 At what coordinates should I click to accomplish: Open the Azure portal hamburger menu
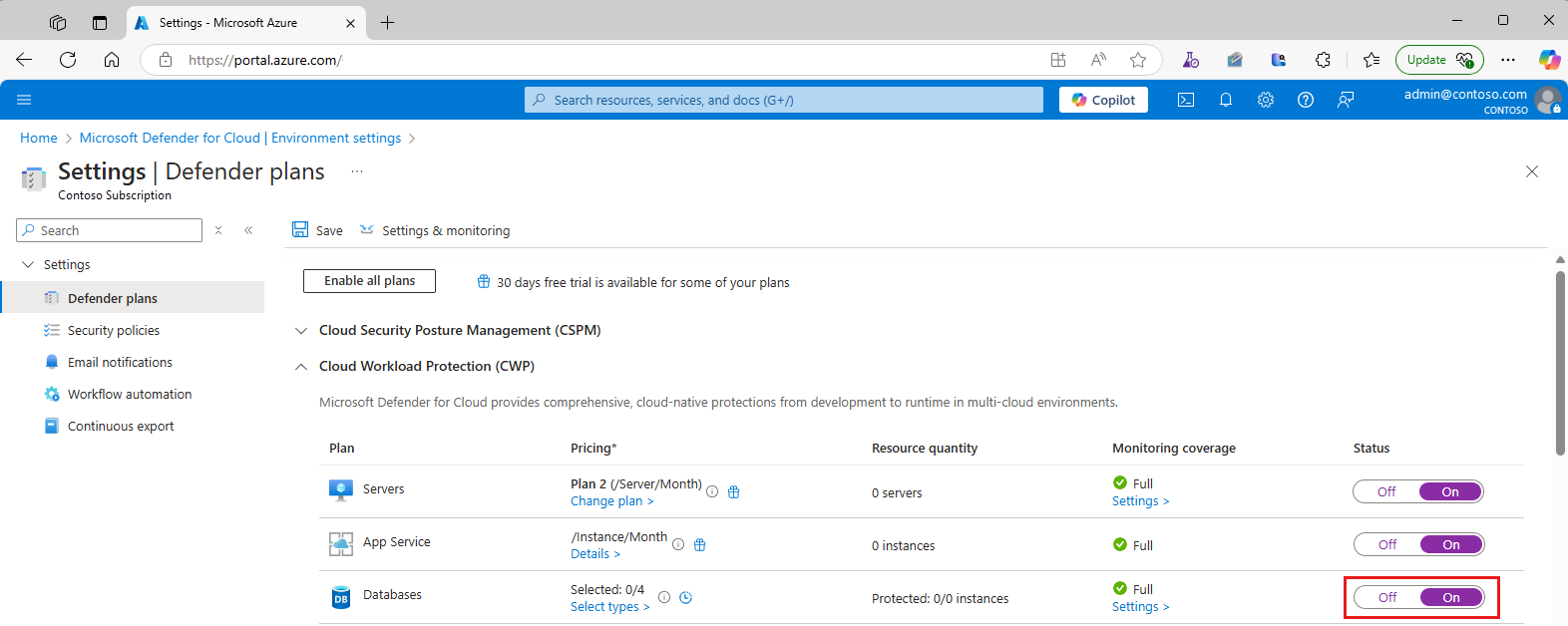pos(24,100)
